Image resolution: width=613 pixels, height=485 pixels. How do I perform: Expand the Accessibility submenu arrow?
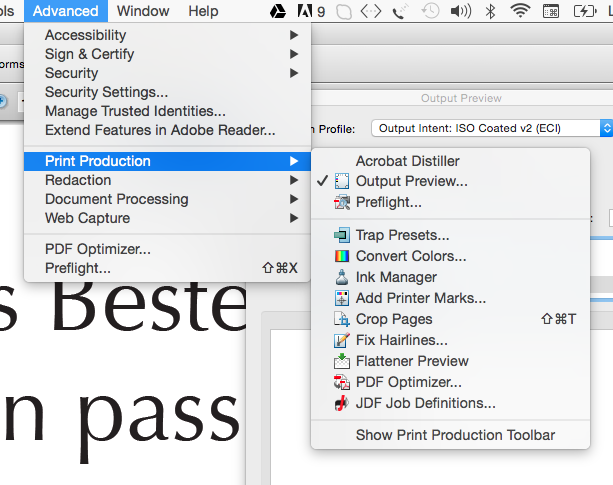[x=294, y=35]
